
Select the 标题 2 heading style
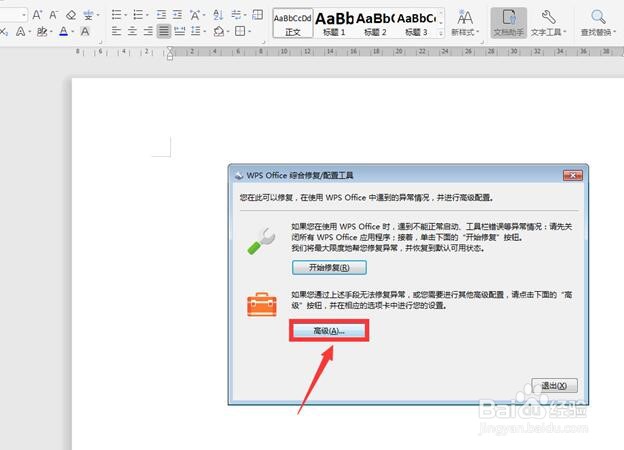(x=375, y=23)
